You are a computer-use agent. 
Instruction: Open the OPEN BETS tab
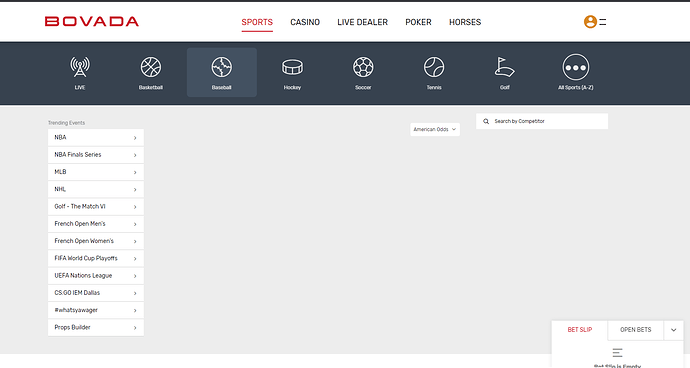tap(635, 330)
